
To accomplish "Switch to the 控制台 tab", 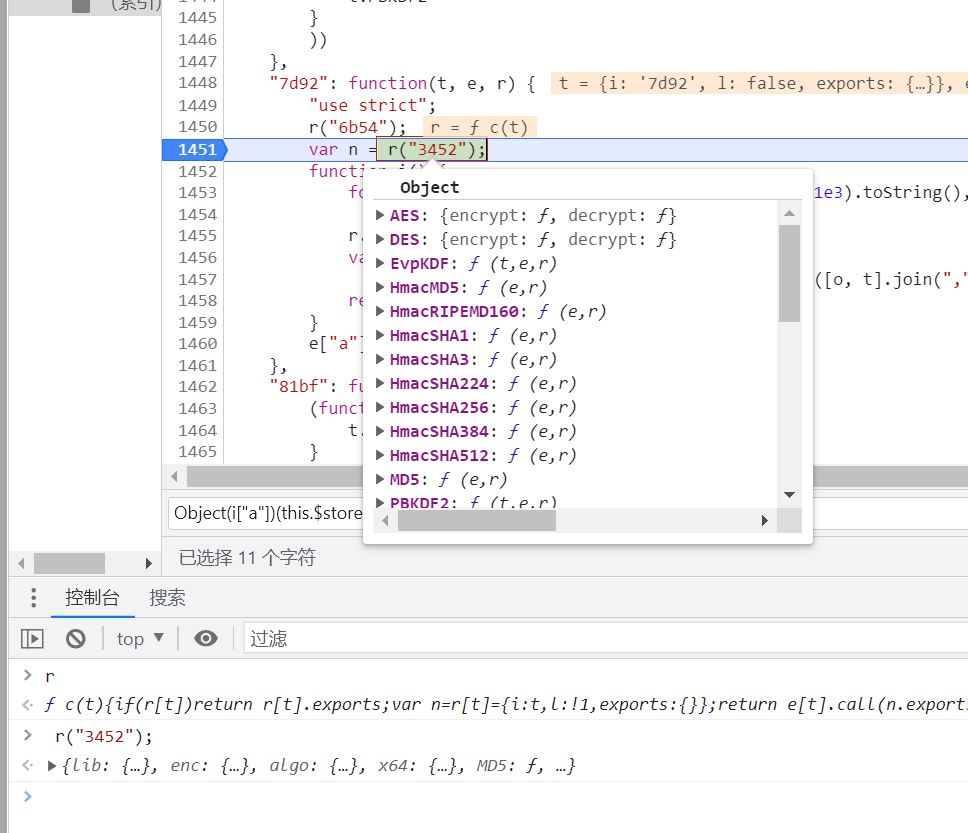I will pyautogui.click(x=92, y=598).
